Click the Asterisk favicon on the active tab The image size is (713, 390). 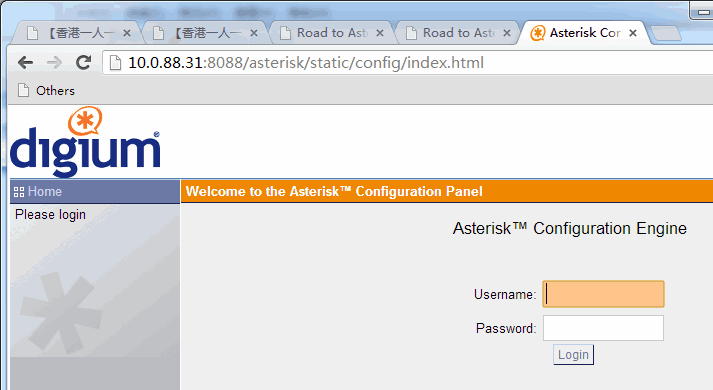pyautogui.click(x=537, y=33)
